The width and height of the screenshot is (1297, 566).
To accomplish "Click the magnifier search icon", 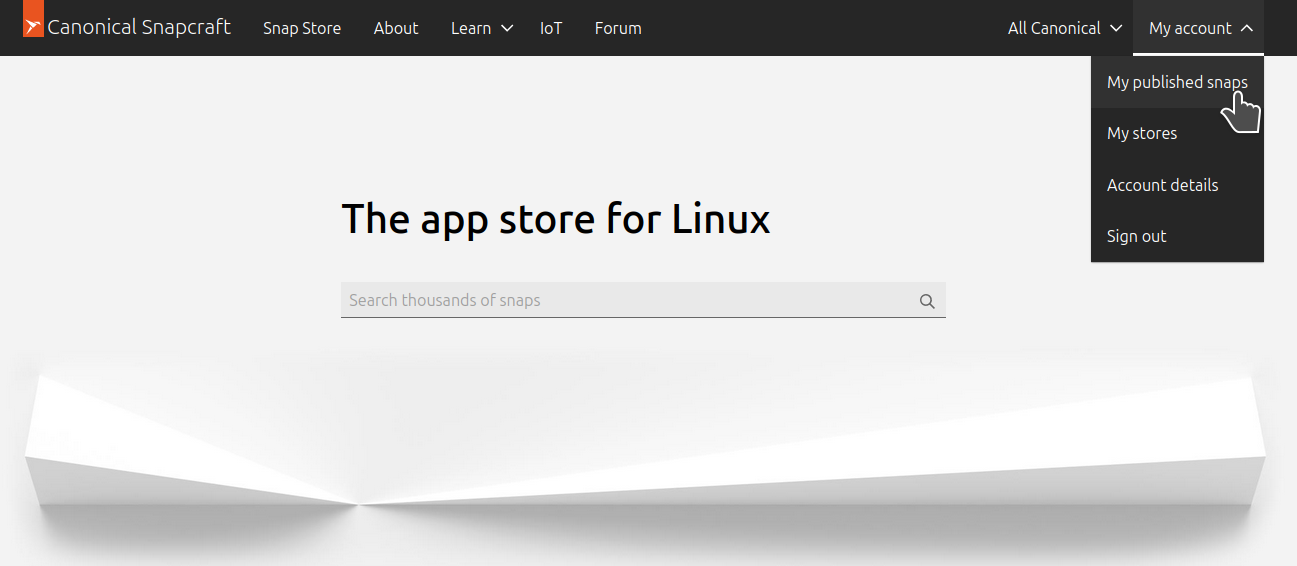I will (x=927, y=301).
